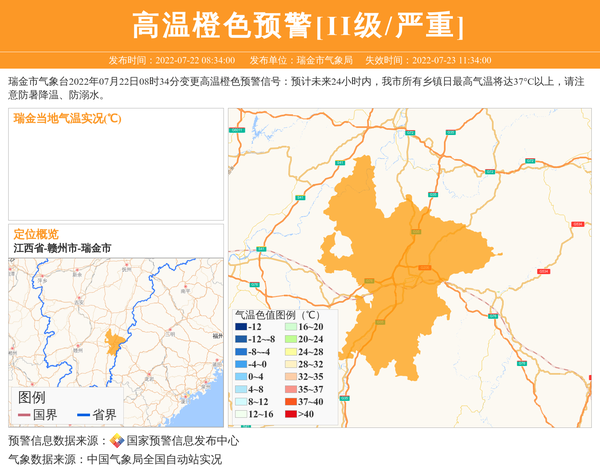The height and width of the screenshot is (471, 600).
Task: Click the 江西省-赣州市-瑞金市 location path
Action: [62, 247]
